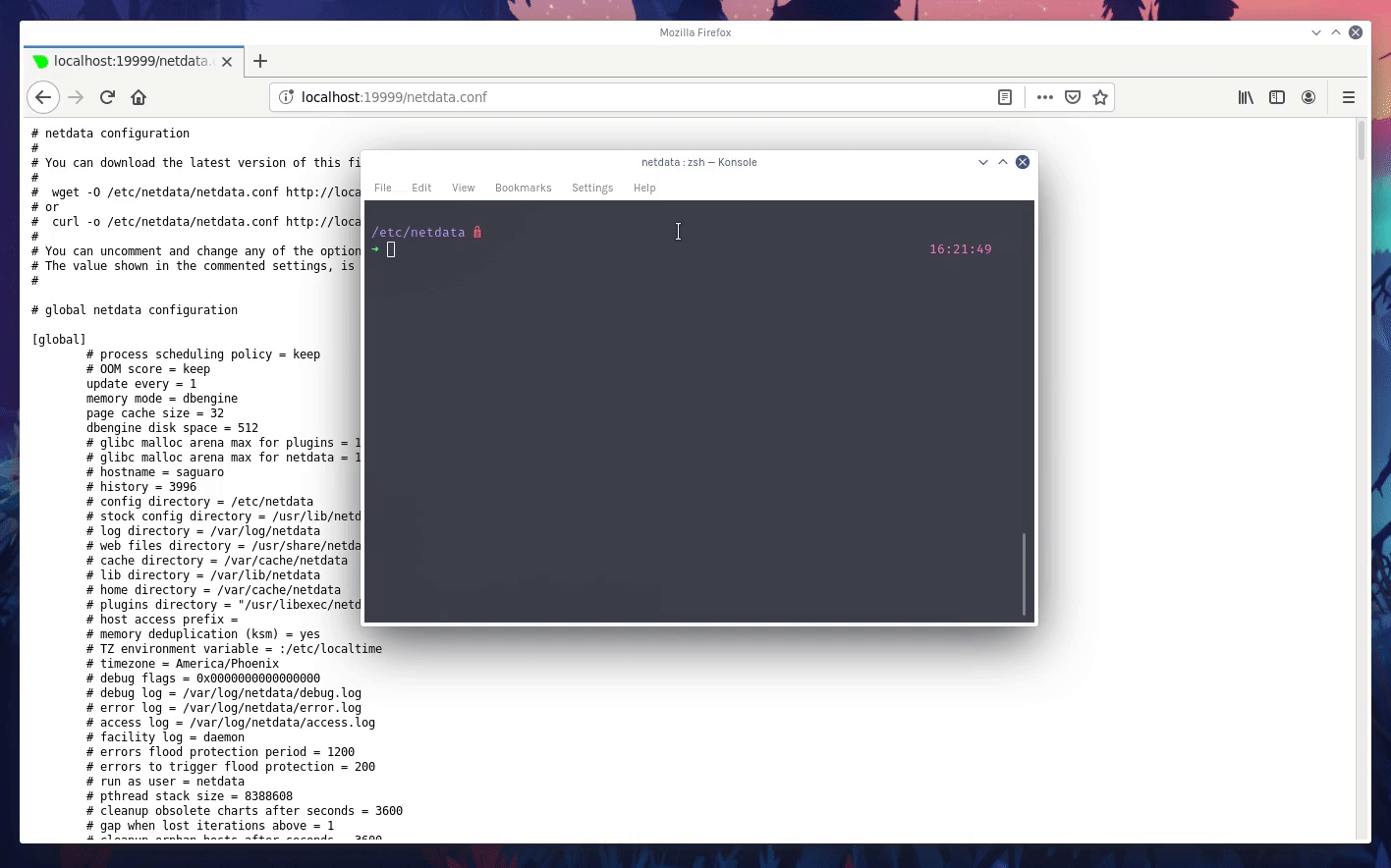Click '# OOM score = keep' line
This screenshot has width=1391, height=868.
148,369
